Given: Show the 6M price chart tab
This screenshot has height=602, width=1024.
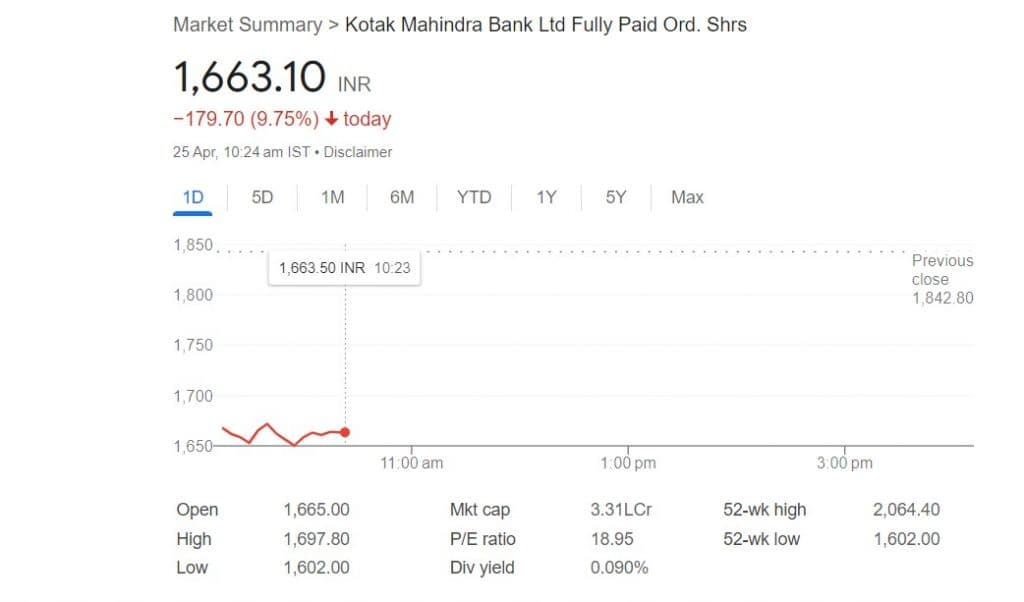Looking at the screenshot, I should pyautogui.click(x=402, y=197).
